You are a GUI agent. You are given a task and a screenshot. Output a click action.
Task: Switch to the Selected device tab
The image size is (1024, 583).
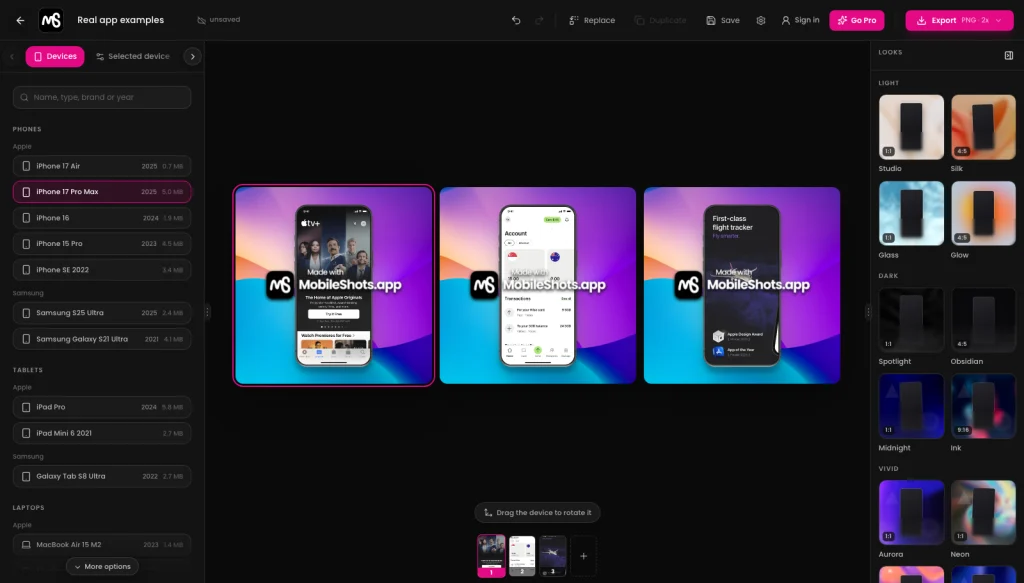point(133,56)
